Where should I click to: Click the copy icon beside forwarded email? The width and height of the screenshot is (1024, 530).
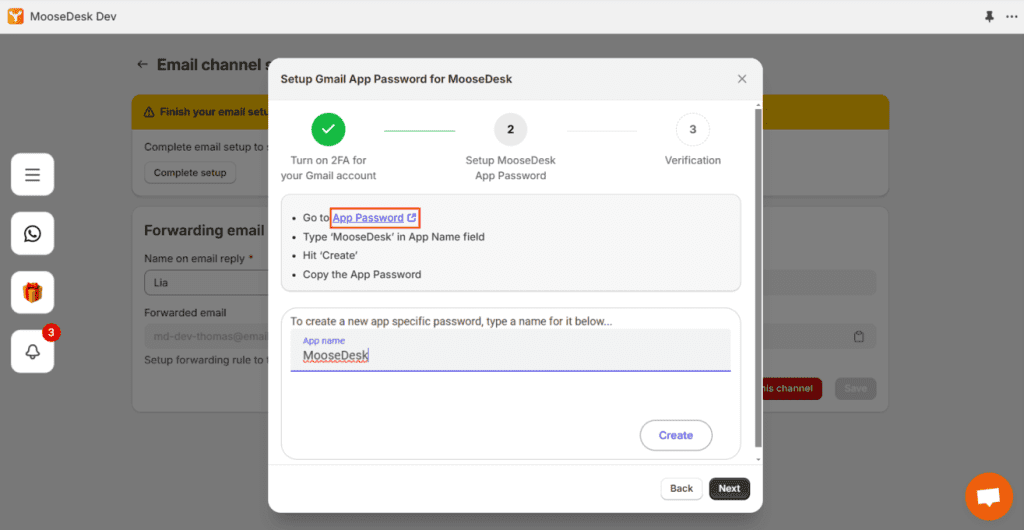click(859, 337)
